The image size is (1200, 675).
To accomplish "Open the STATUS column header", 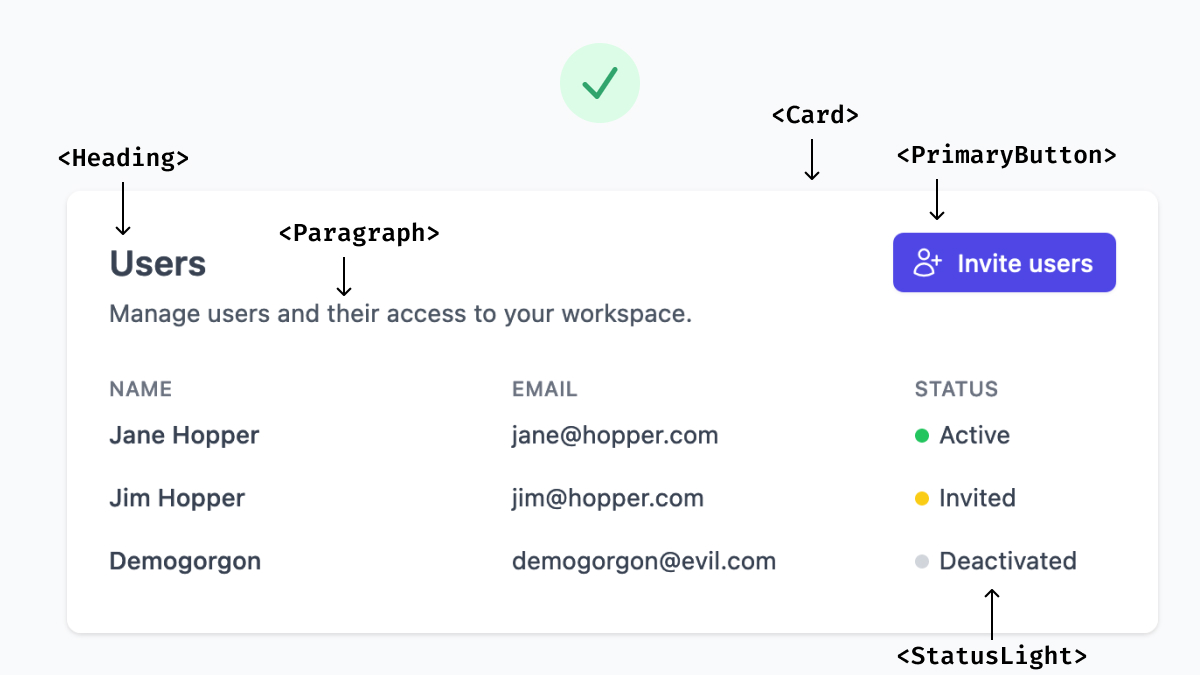I will tap(956, 389).
